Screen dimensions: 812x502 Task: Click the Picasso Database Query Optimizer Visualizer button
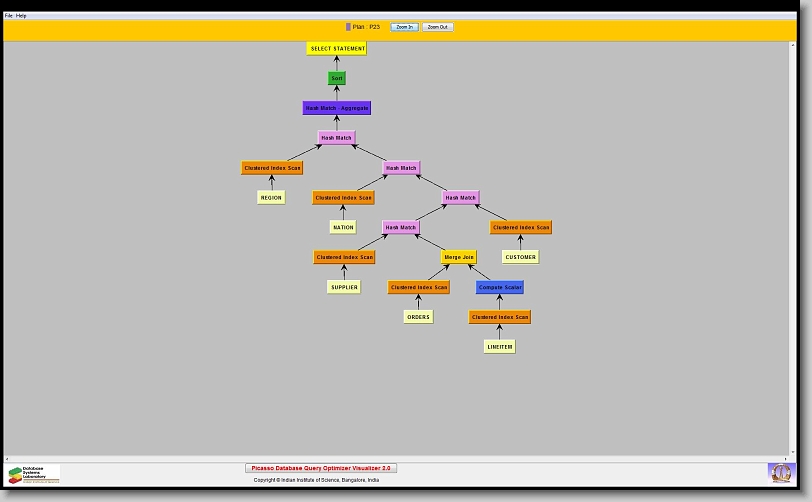(321, 468)
